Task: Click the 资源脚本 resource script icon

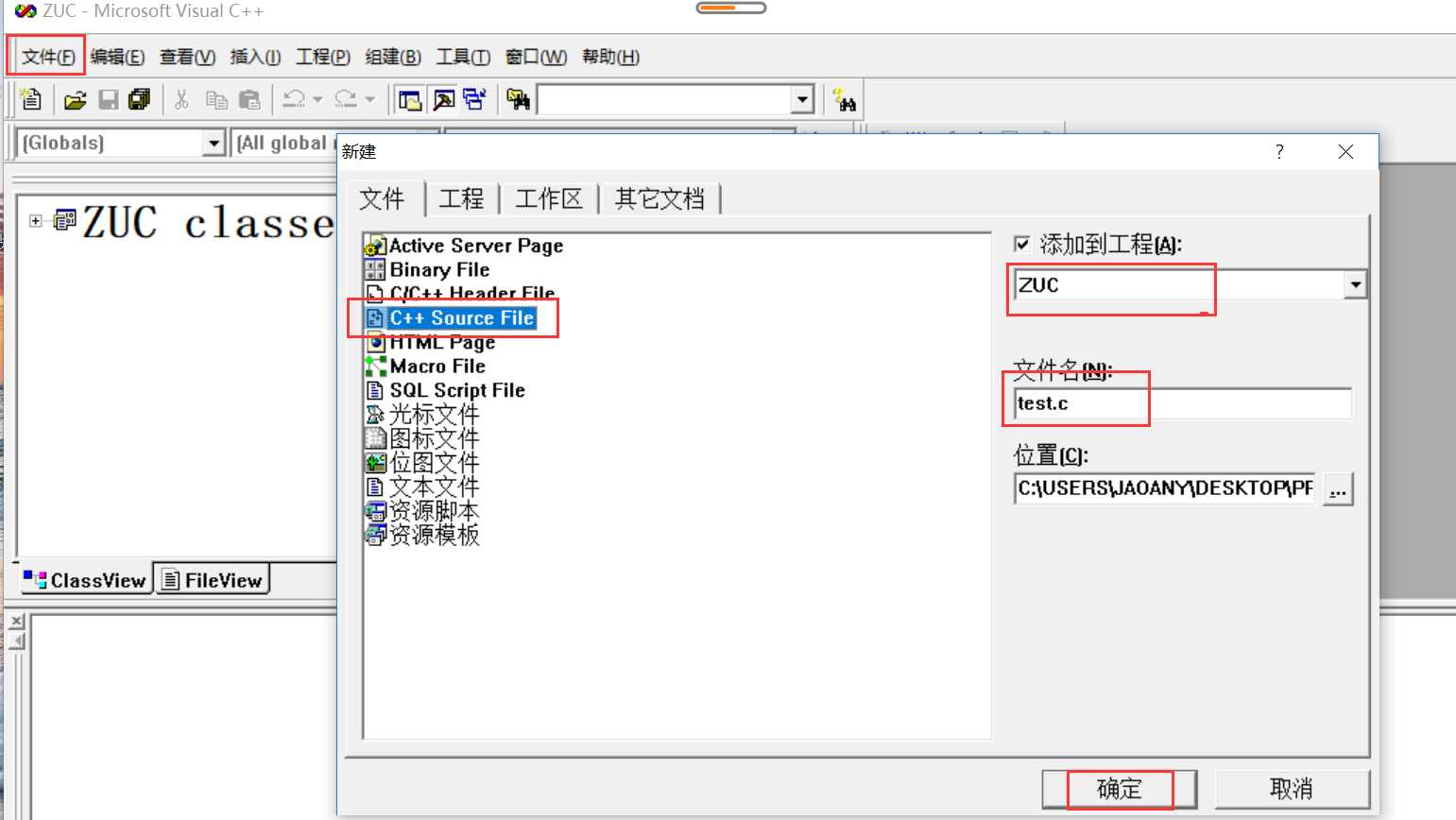Action: [x=375, y=511]
